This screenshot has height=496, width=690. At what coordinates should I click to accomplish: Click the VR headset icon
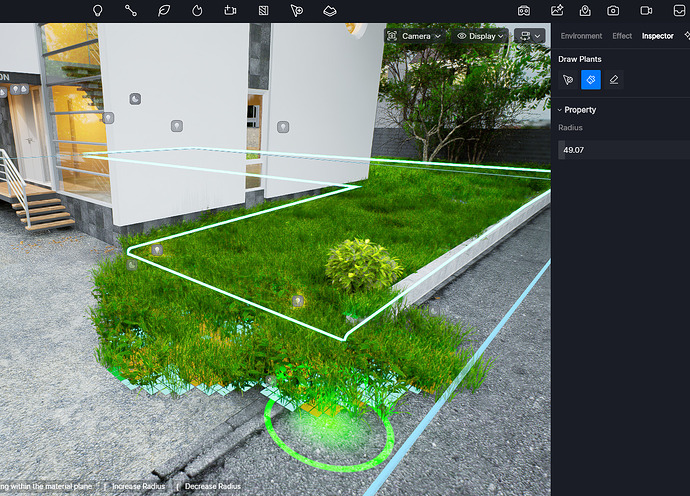pos(524,10)
